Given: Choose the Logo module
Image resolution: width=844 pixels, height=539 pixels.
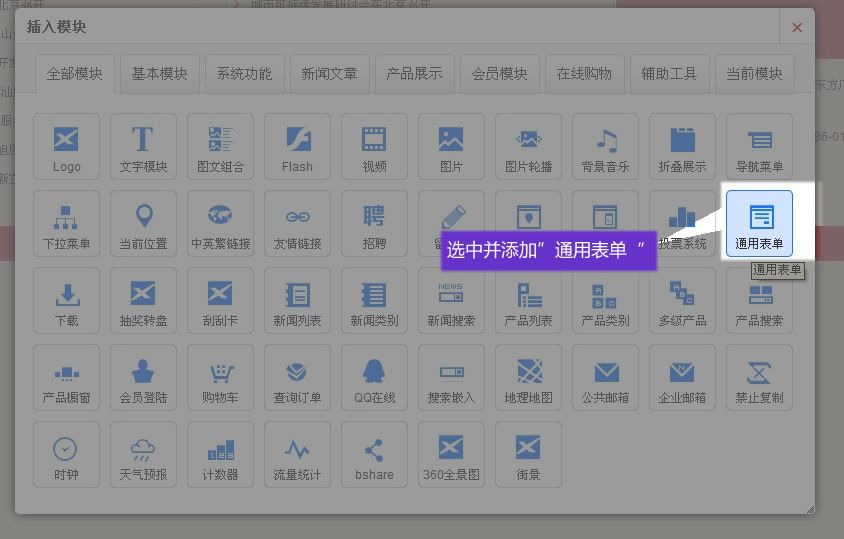Looking at the screenshot, I should (x=67, y=146).
